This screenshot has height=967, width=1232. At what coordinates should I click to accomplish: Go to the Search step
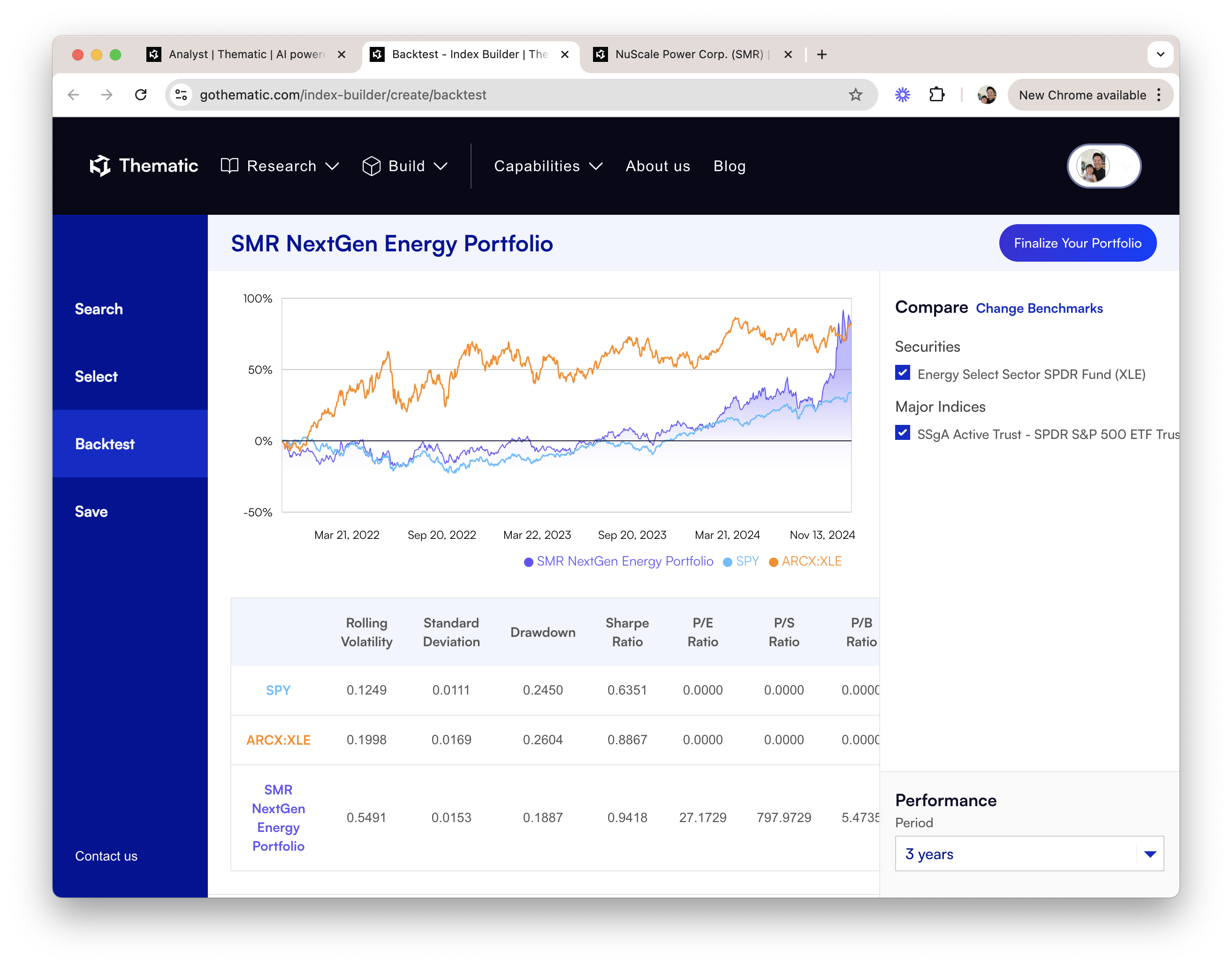point(99,309)
